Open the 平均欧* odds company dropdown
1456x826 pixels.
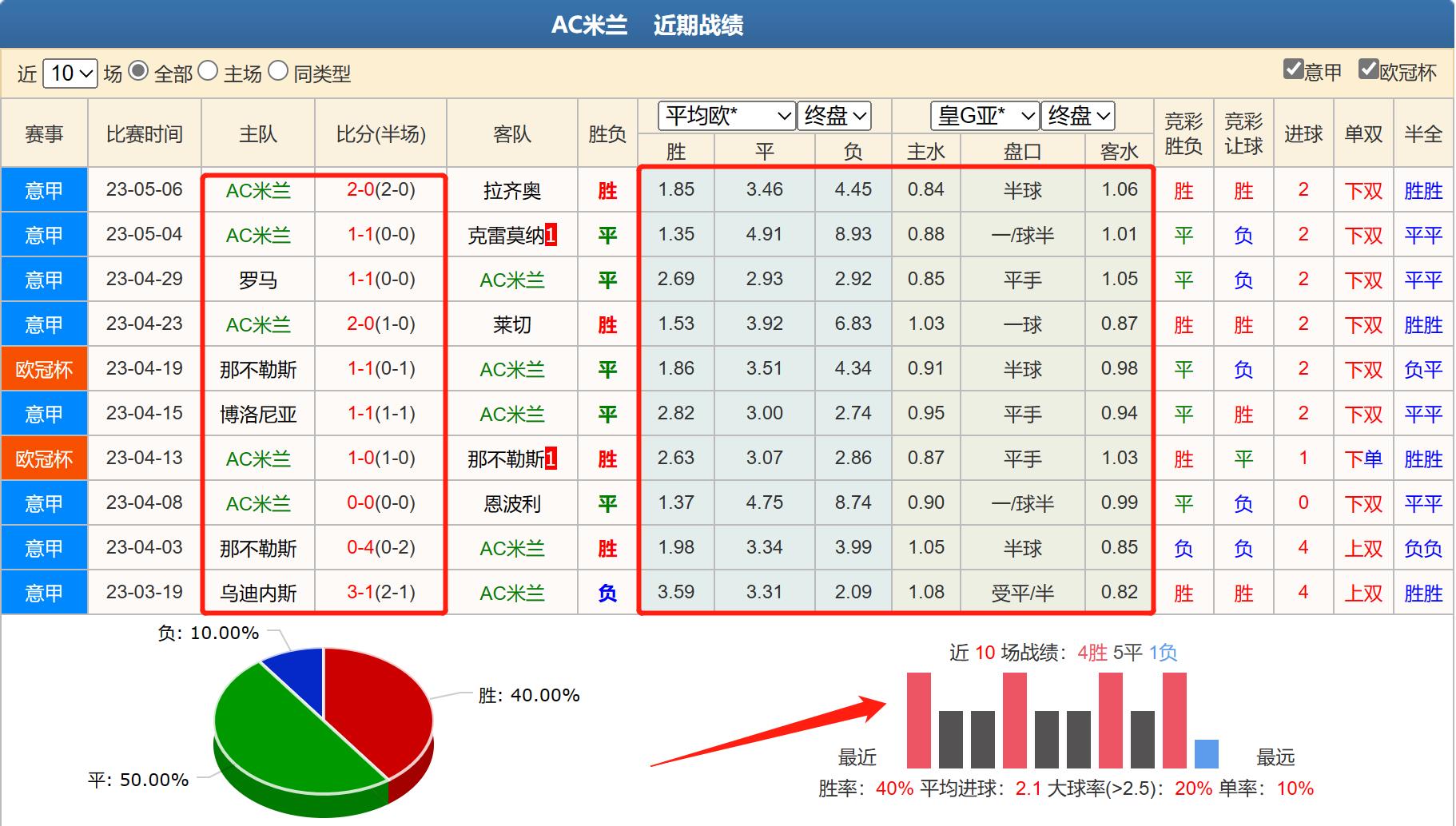(726, 116)
